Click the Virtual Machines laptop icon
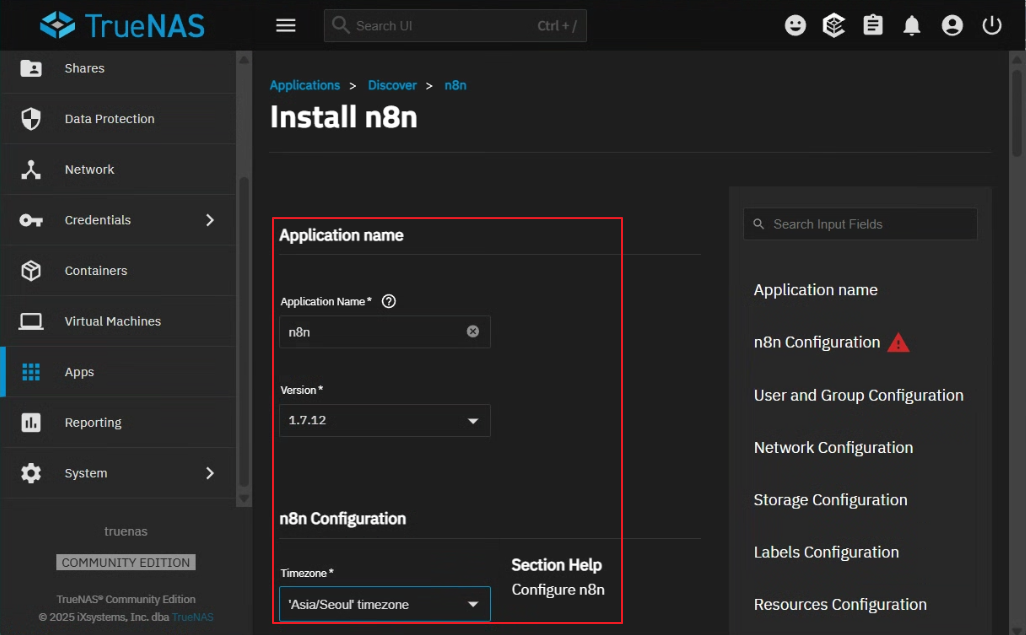Image resolution: width=1026 pixels, height=635 pixels. pos(31,321)
